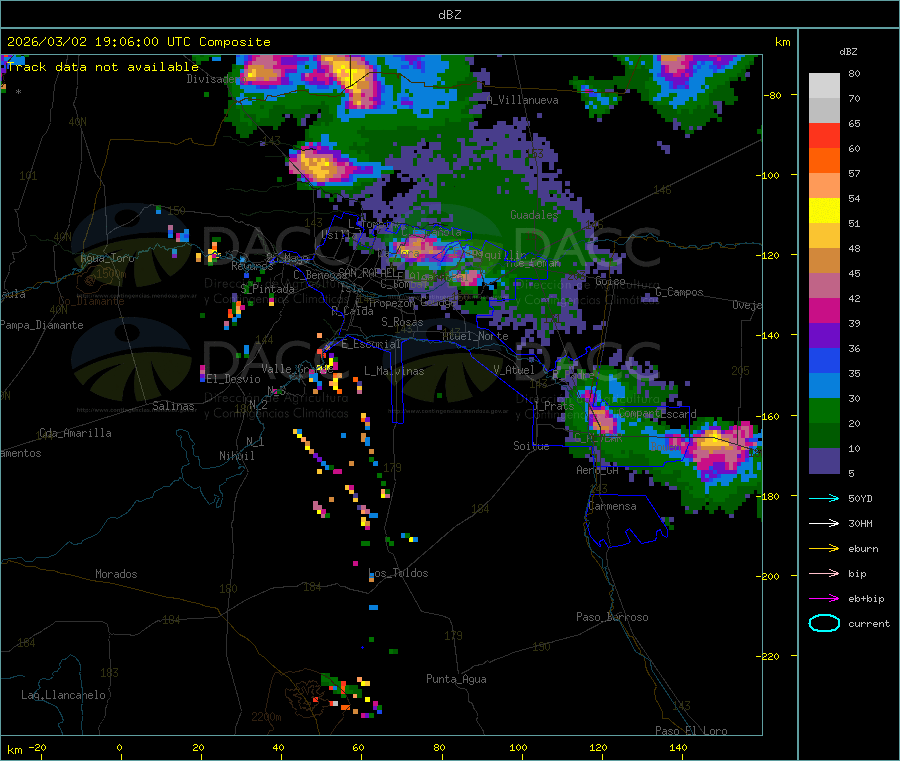Viewport: 900px width, 761px height.
Task: Click the 'Lag.Llancanelo' map label
Action: (63, 695)
